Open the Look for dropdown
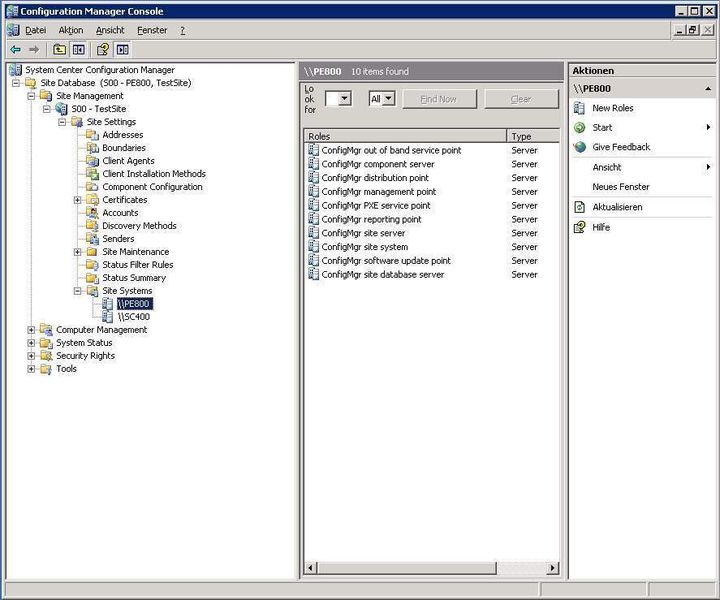Screen dimensions: 720x600 click(x=345, y=99)
